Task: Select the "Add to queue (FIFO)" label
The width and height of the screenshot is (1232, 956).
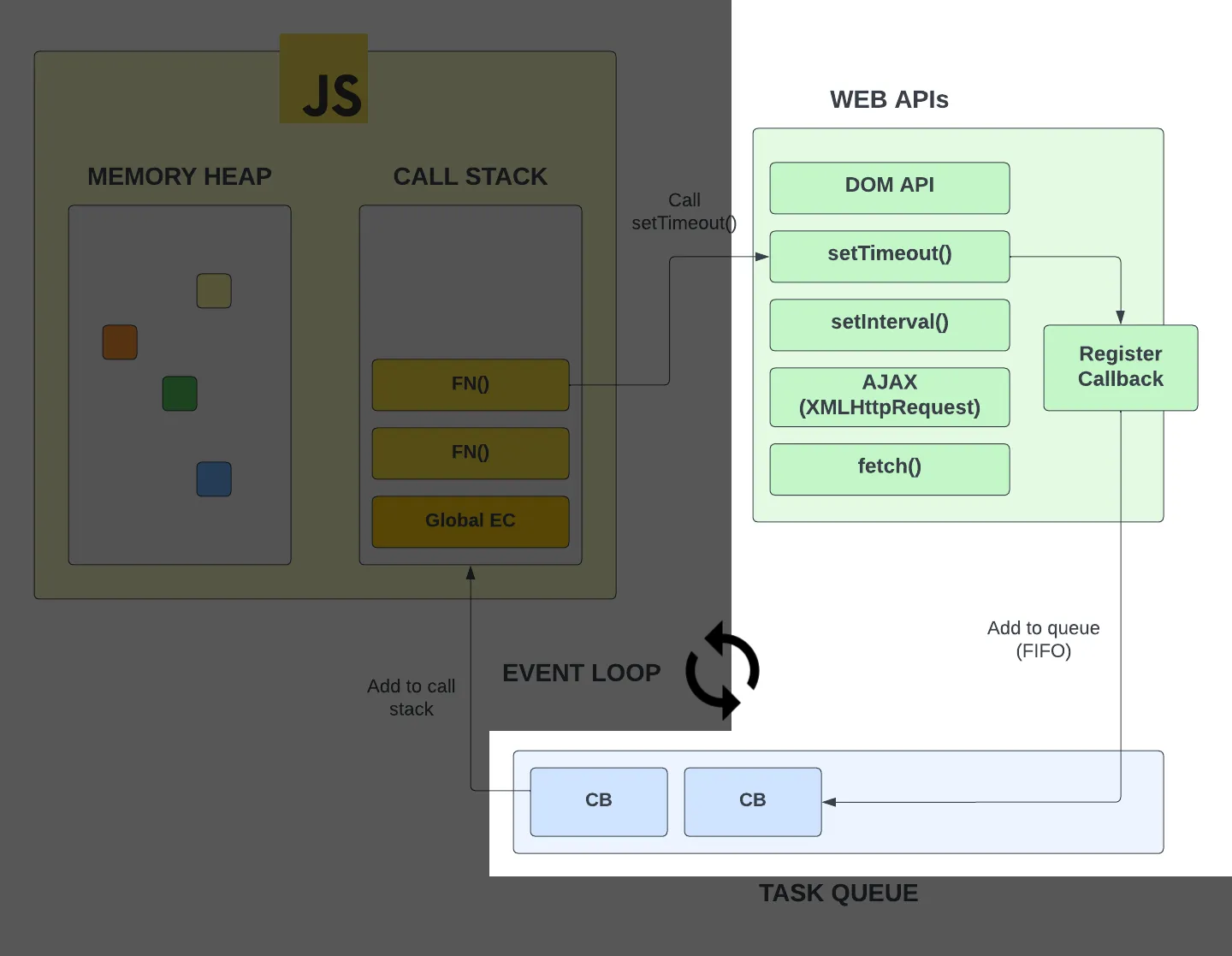Action: coord(1043,639)
